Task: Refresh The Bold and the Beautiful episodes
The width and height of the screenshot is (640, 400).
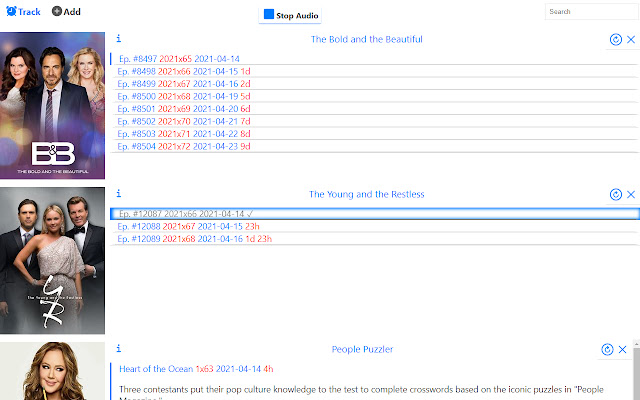Action: [x=616, y=40]
